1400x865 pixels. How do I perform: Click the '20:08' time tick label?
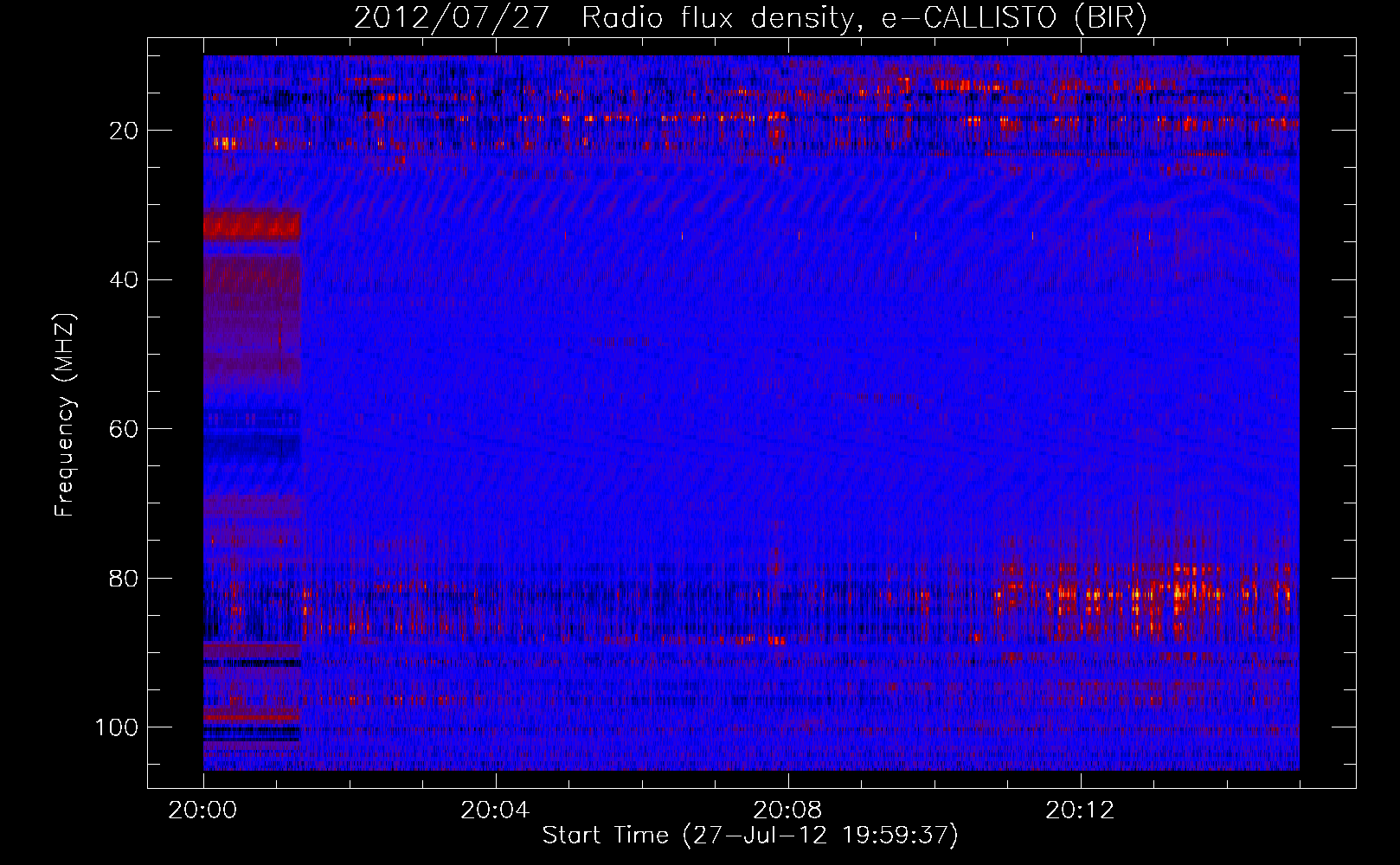787,811
